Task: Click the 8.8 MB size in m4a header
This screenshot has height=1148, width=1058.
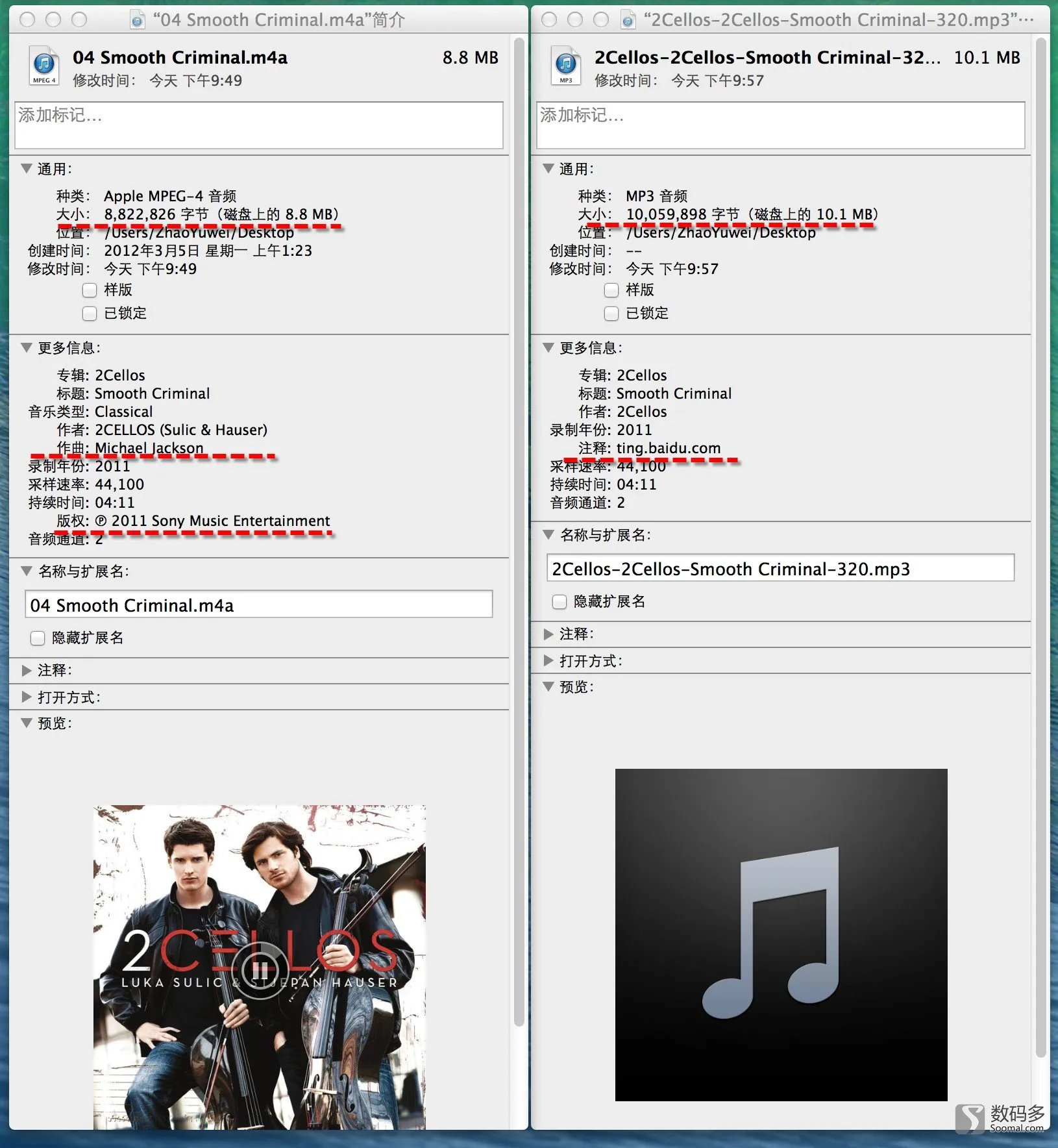Action: tap(471, 58)
